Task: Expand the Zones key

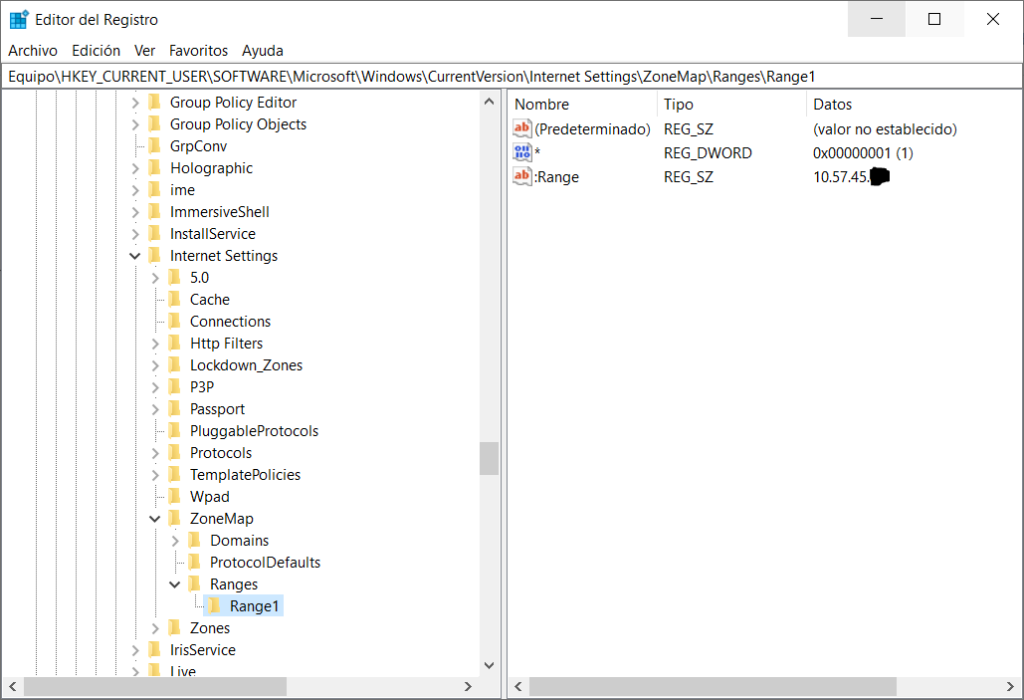Action: click(x=155, y=628)
